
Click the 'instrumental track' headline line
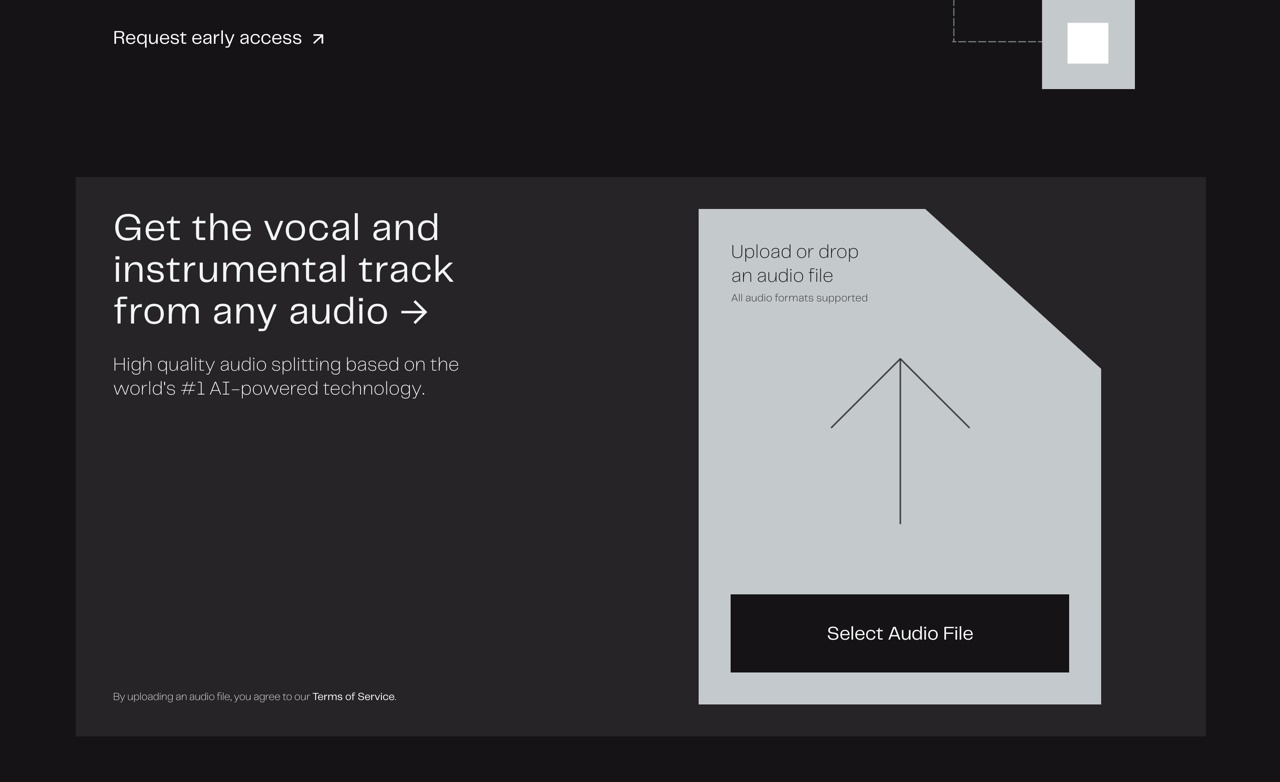click(x=283, y=270)
